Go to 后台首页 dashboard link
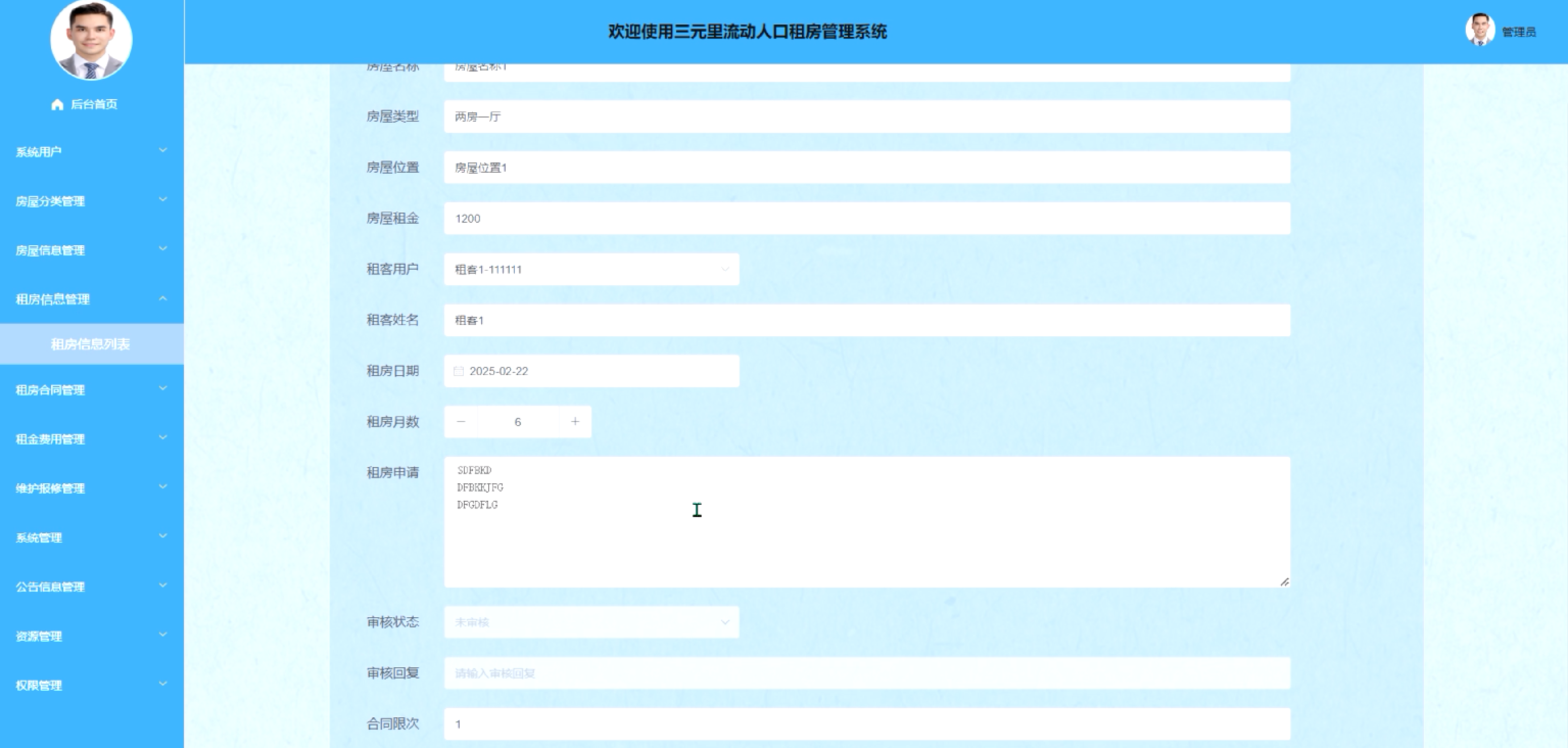1568x748 pixels. 94,104
